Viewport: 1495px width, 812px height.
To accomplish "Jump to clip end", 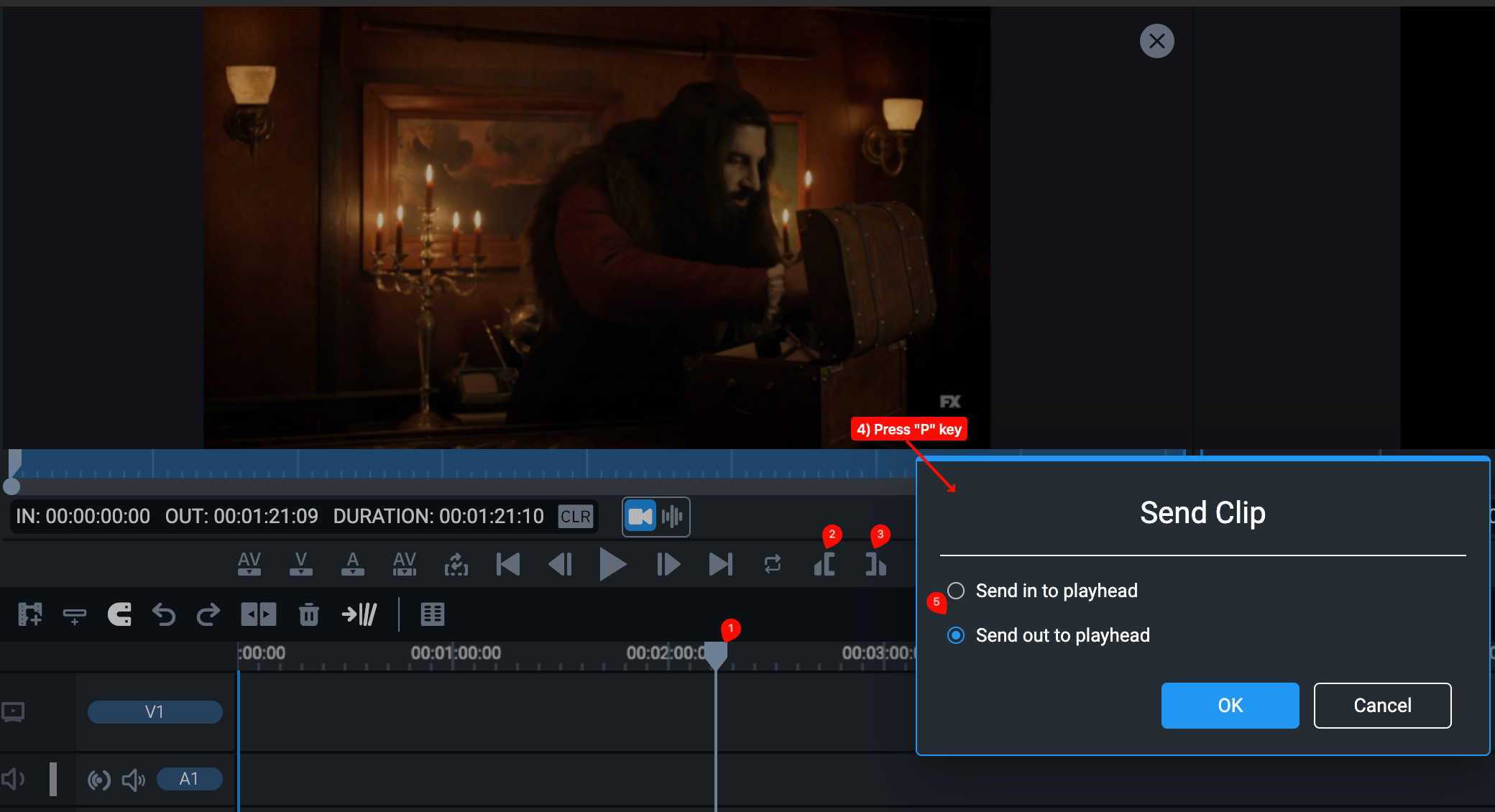I will click(x=721, y=564).
